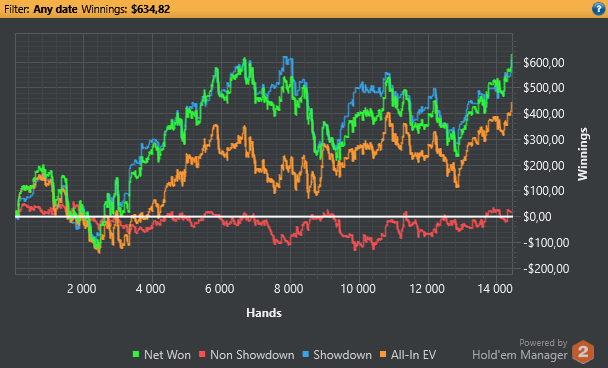
Task: Hide the Non Showdown series label
Action: click(252, 354)
